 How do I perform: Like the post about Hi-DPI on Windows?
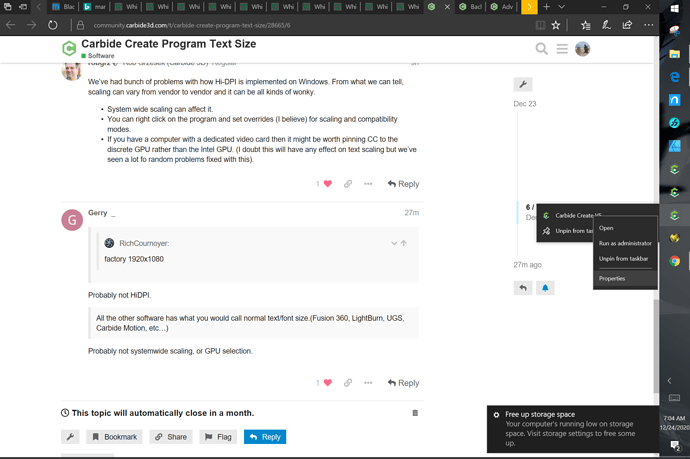click(328, 184)
